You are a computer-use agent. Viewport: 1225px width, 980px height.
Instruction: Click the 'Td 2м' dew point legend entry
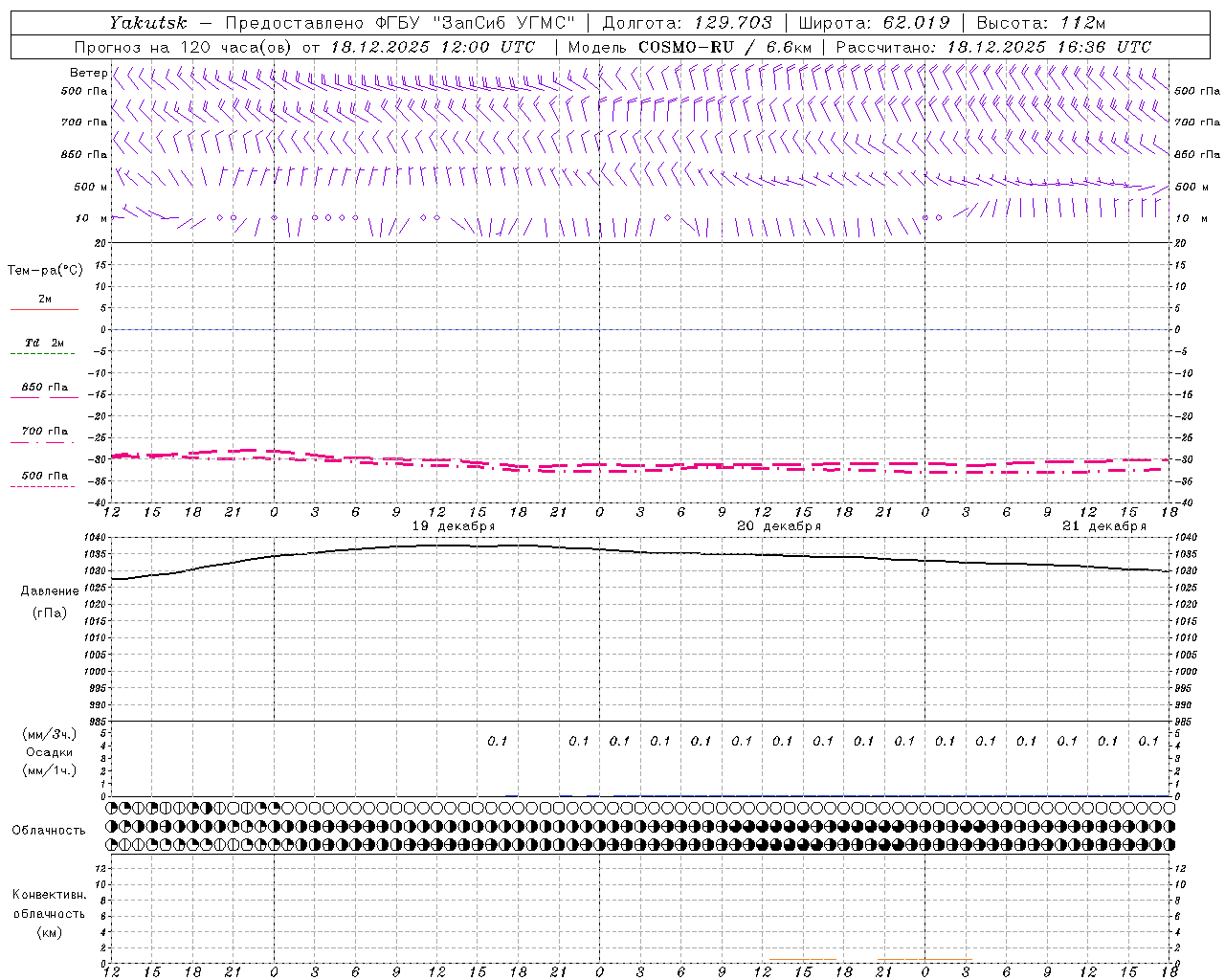(45, 343)
